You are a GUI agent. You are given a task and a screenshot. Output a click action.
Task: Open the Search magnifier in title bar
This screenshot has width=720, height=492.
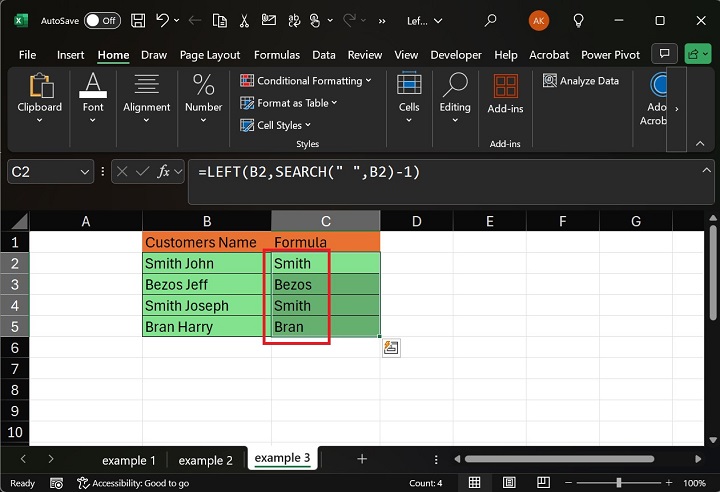click(x=490, y=20)
